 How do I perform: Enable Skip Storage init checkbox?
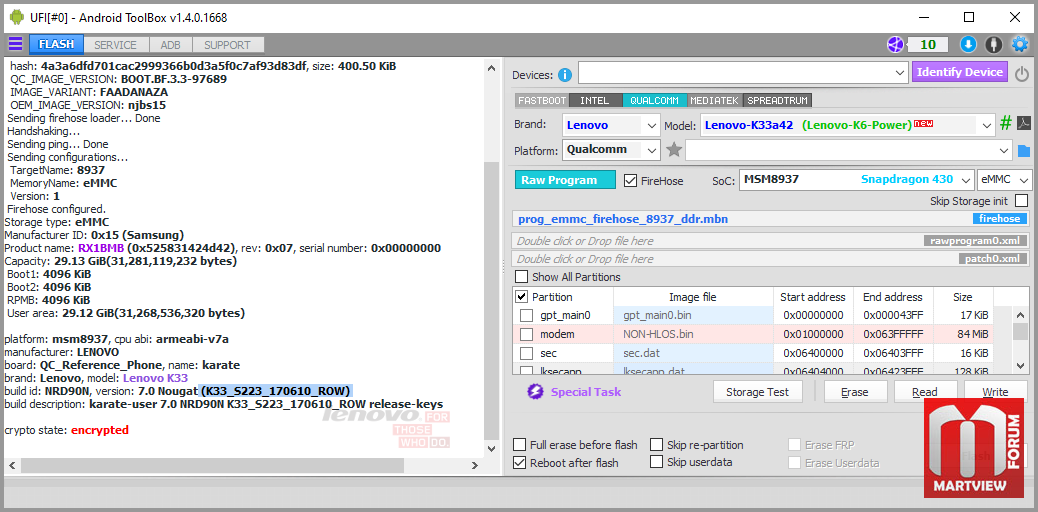click(1021, 200)
